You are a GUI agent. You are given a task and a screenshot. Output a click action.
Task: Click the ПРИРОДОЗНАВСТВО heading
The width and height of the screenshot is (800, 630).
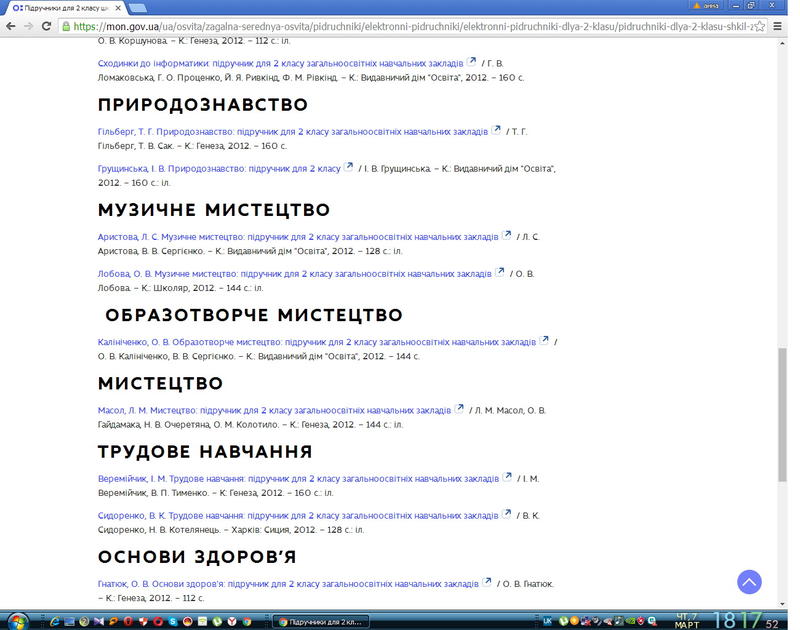click(203, 105)
